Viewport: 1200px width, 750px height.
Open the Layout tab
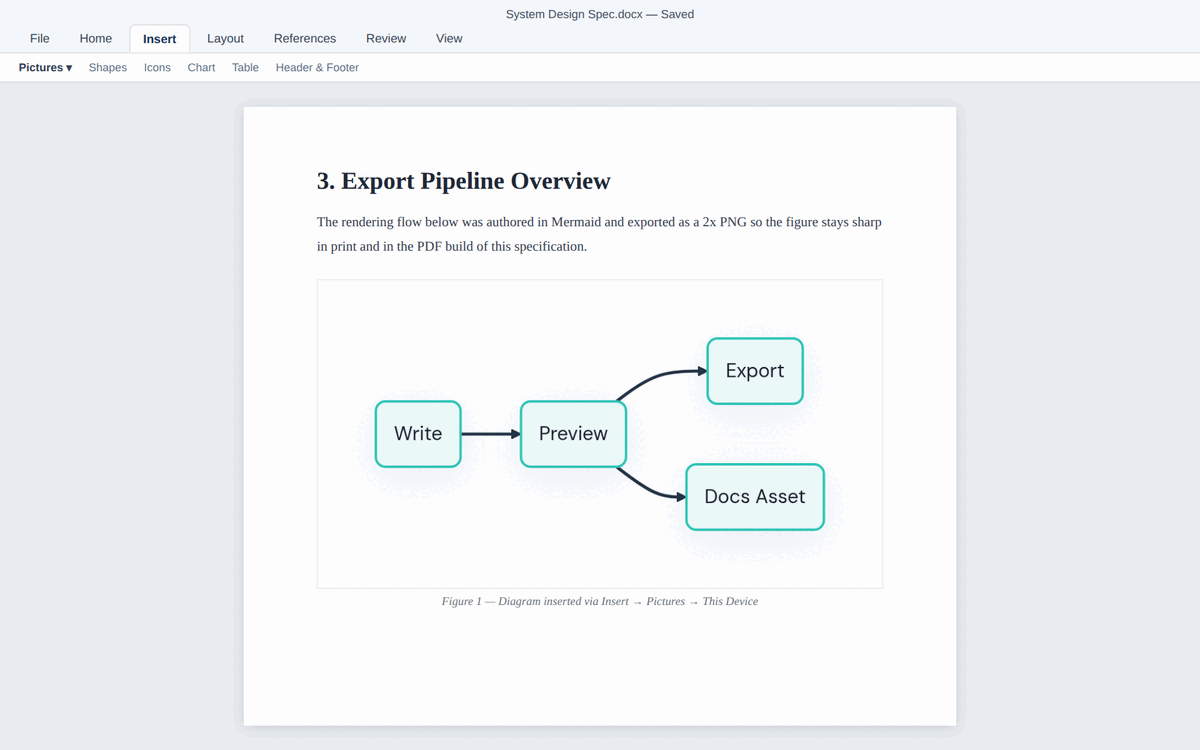[225, 38]
